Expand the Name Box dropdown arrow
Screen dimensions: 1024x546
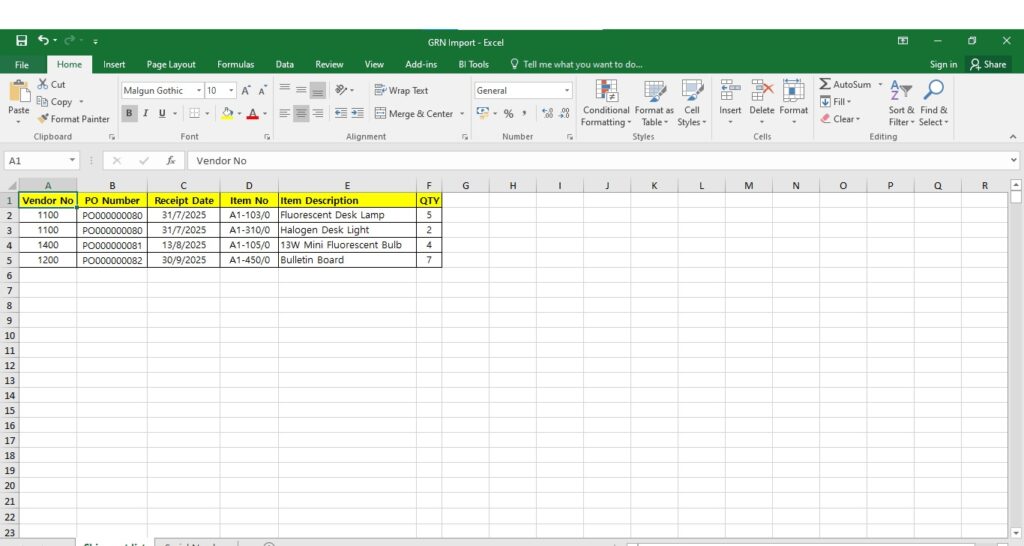[x=72, y=160]
